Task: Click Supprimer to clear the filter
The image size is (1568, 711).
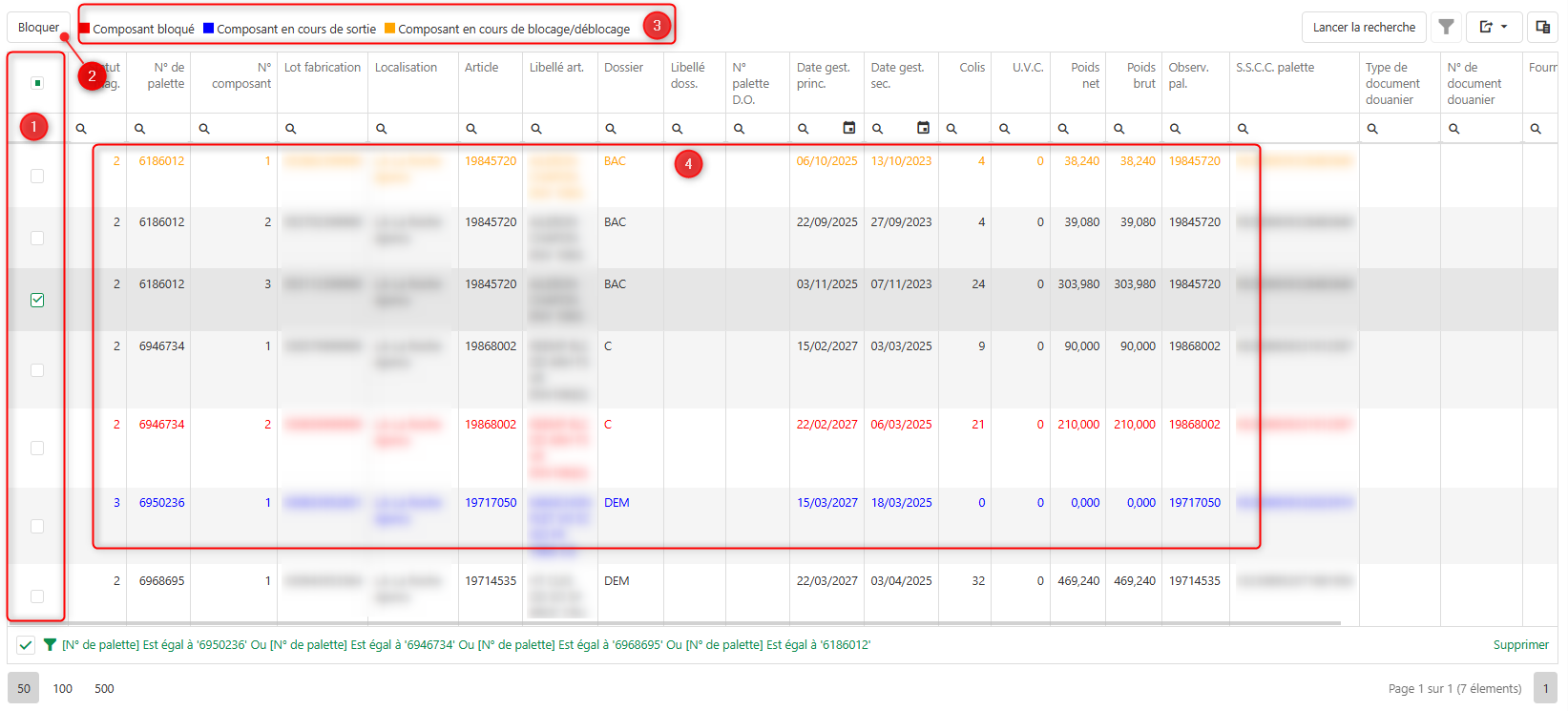Action: (1520, 645)
